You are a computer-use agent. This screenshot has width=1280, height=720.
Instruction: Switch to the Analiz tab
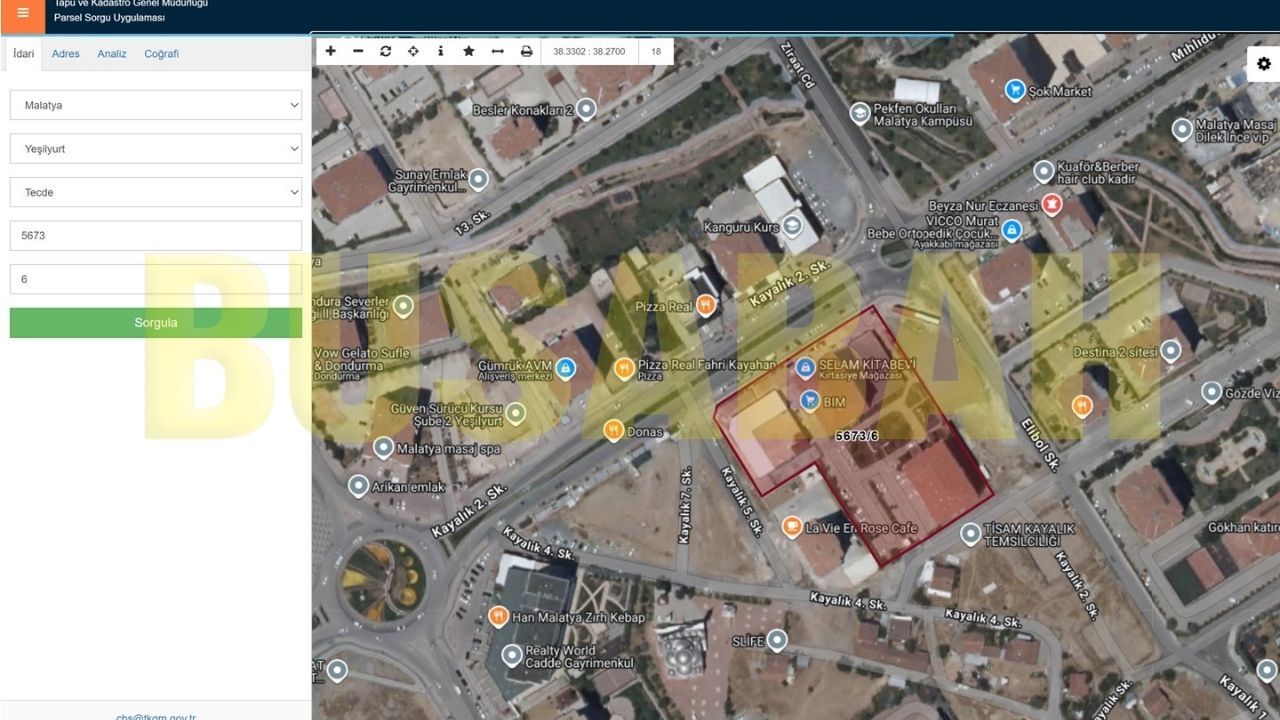click(112, 54)
